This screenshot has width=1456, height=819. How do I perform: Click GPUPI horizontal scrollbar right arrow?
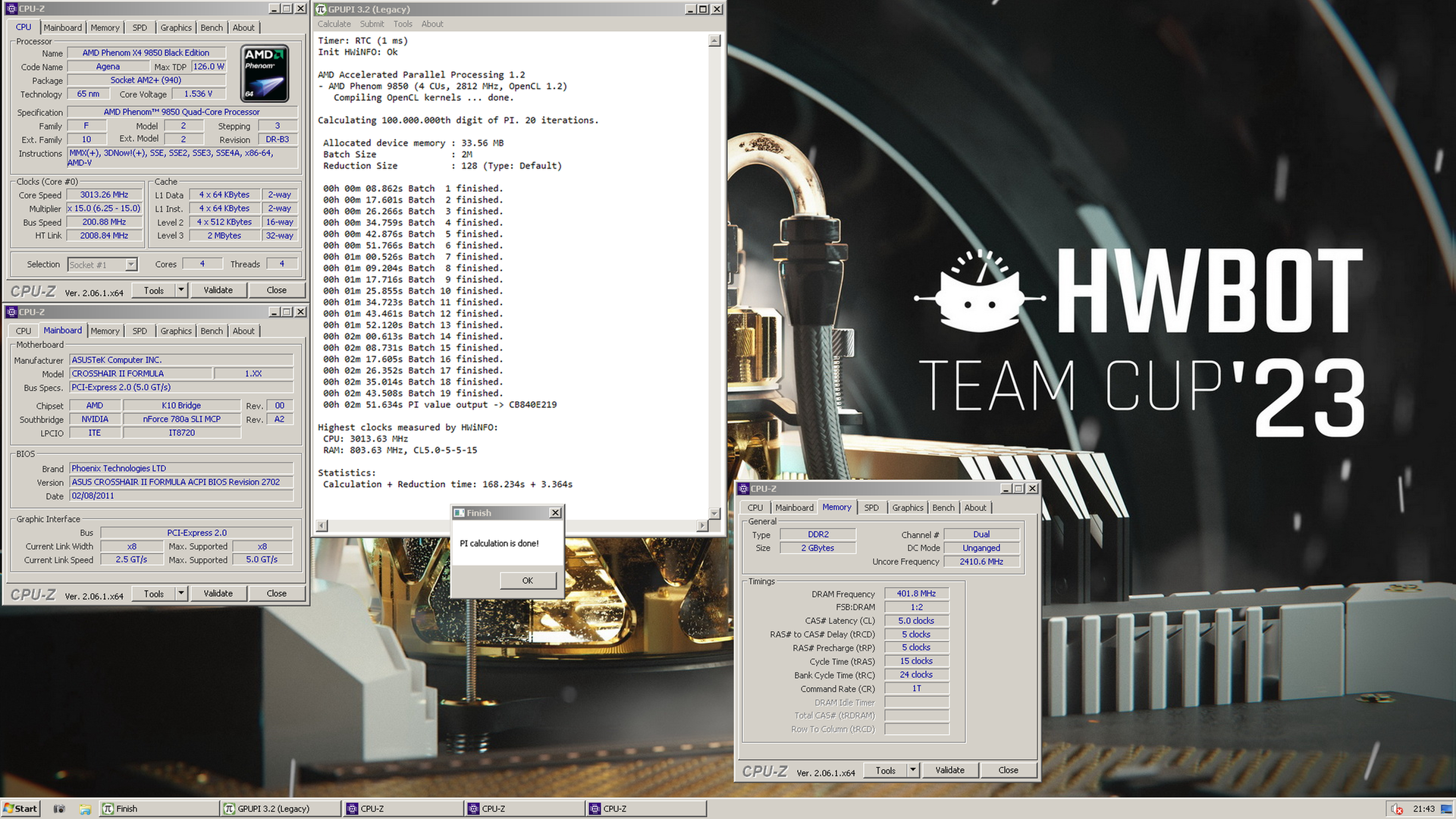[x=702, y=526]
